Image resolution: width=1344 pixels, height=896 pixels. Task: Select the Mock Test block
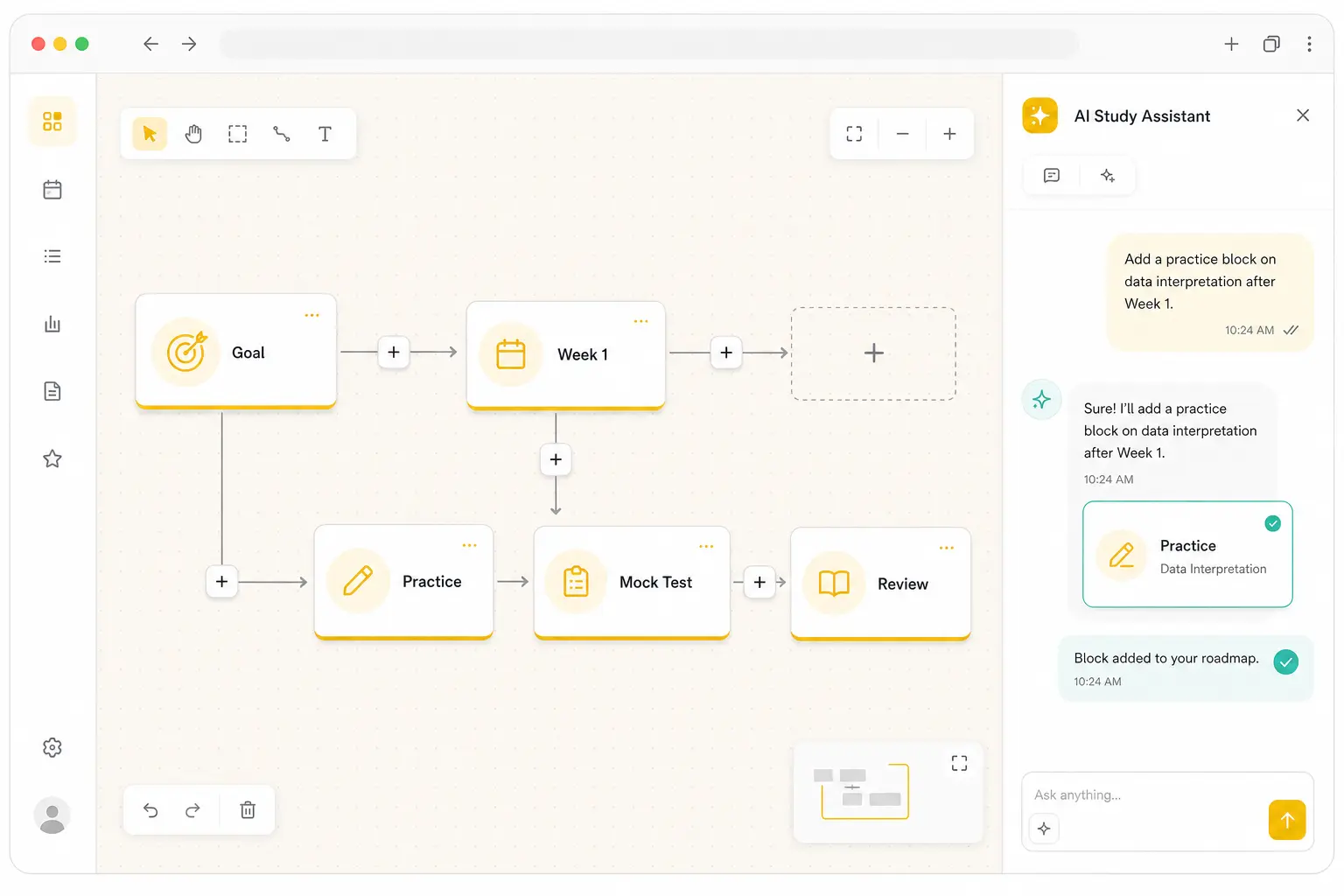tap(632, 583)
